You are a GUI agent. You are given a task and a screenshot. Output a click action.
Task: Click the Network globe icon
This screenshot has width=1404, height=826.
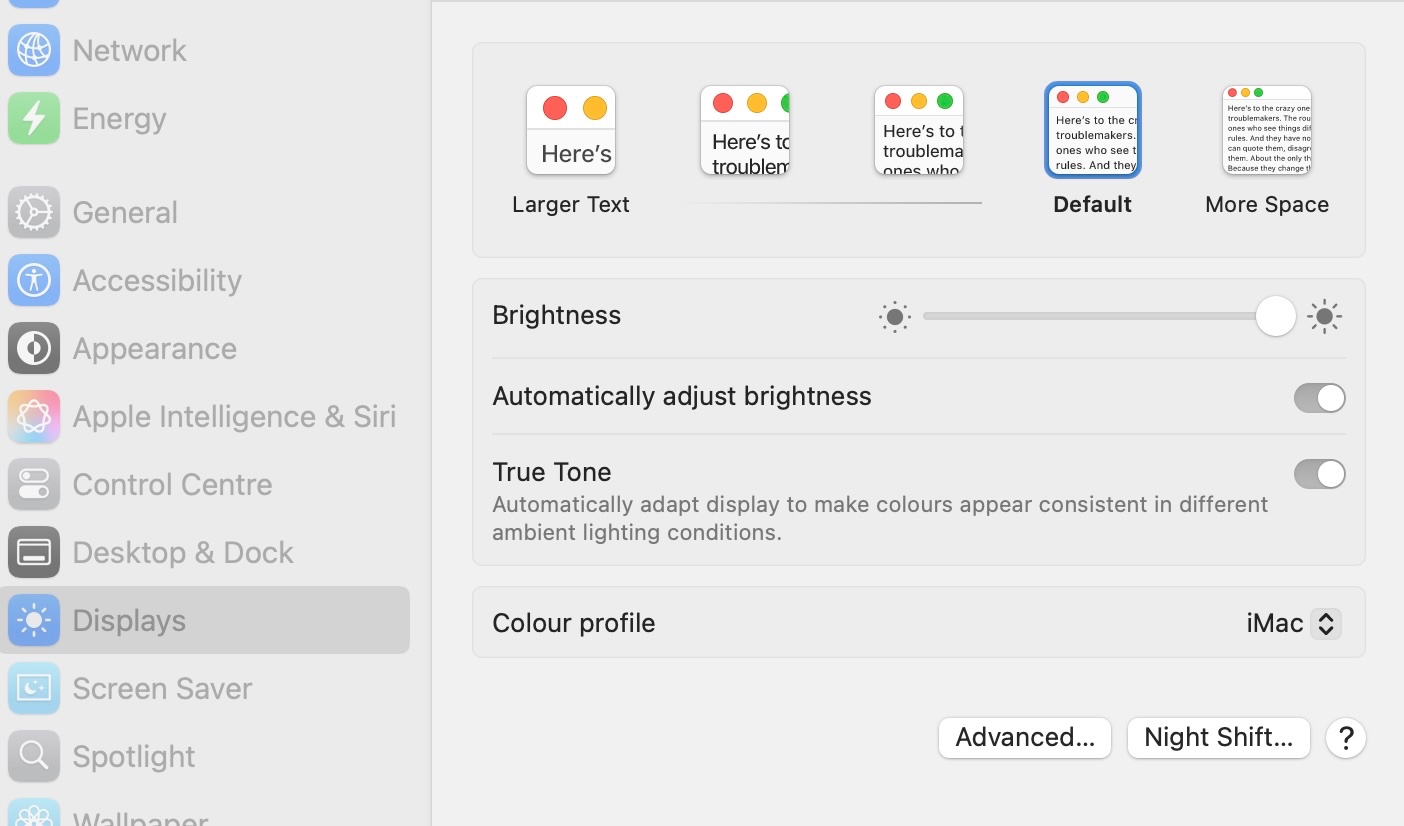tap(34, 51)
